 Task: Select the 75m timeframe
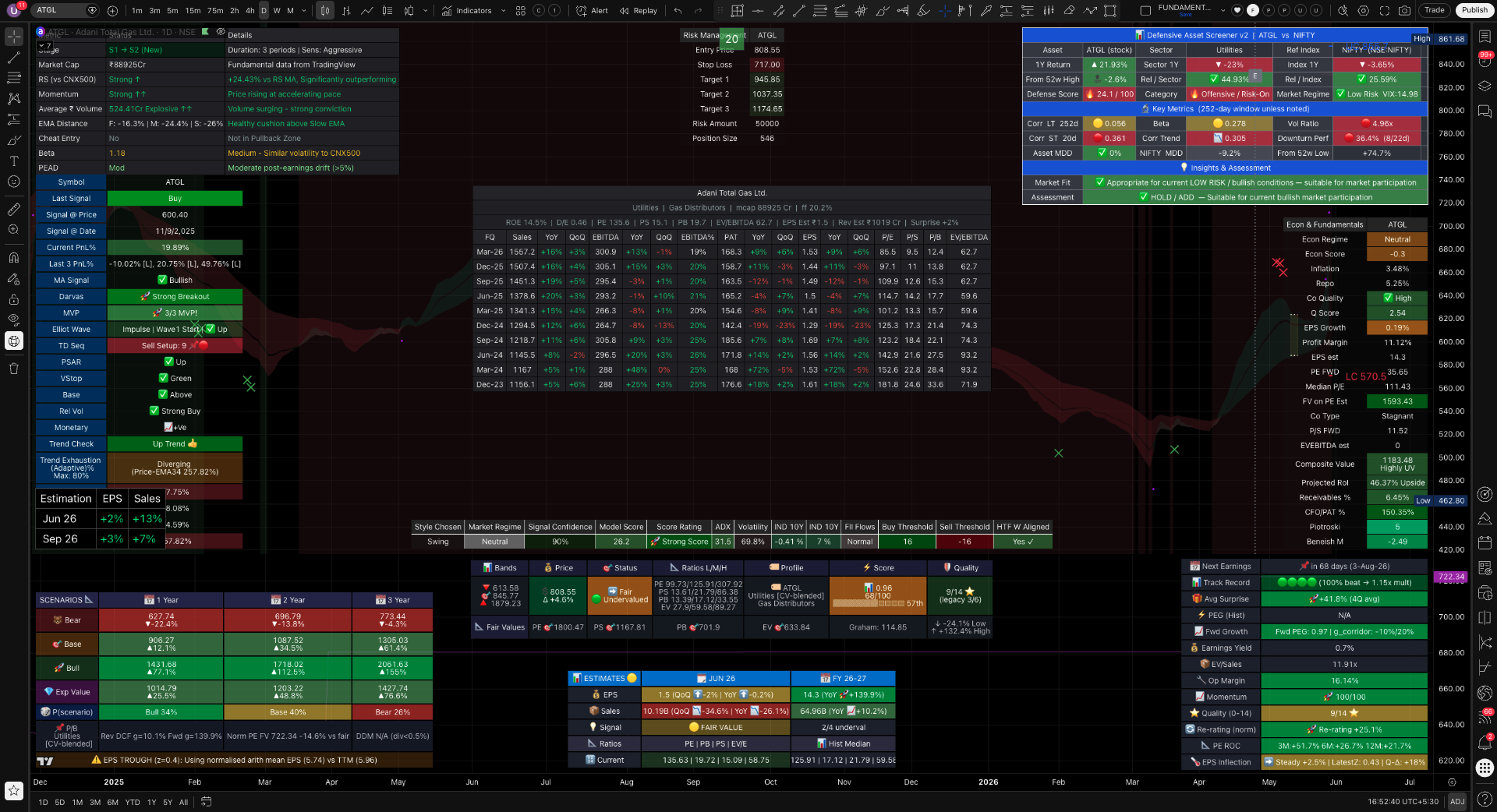[x=215, y=11]
